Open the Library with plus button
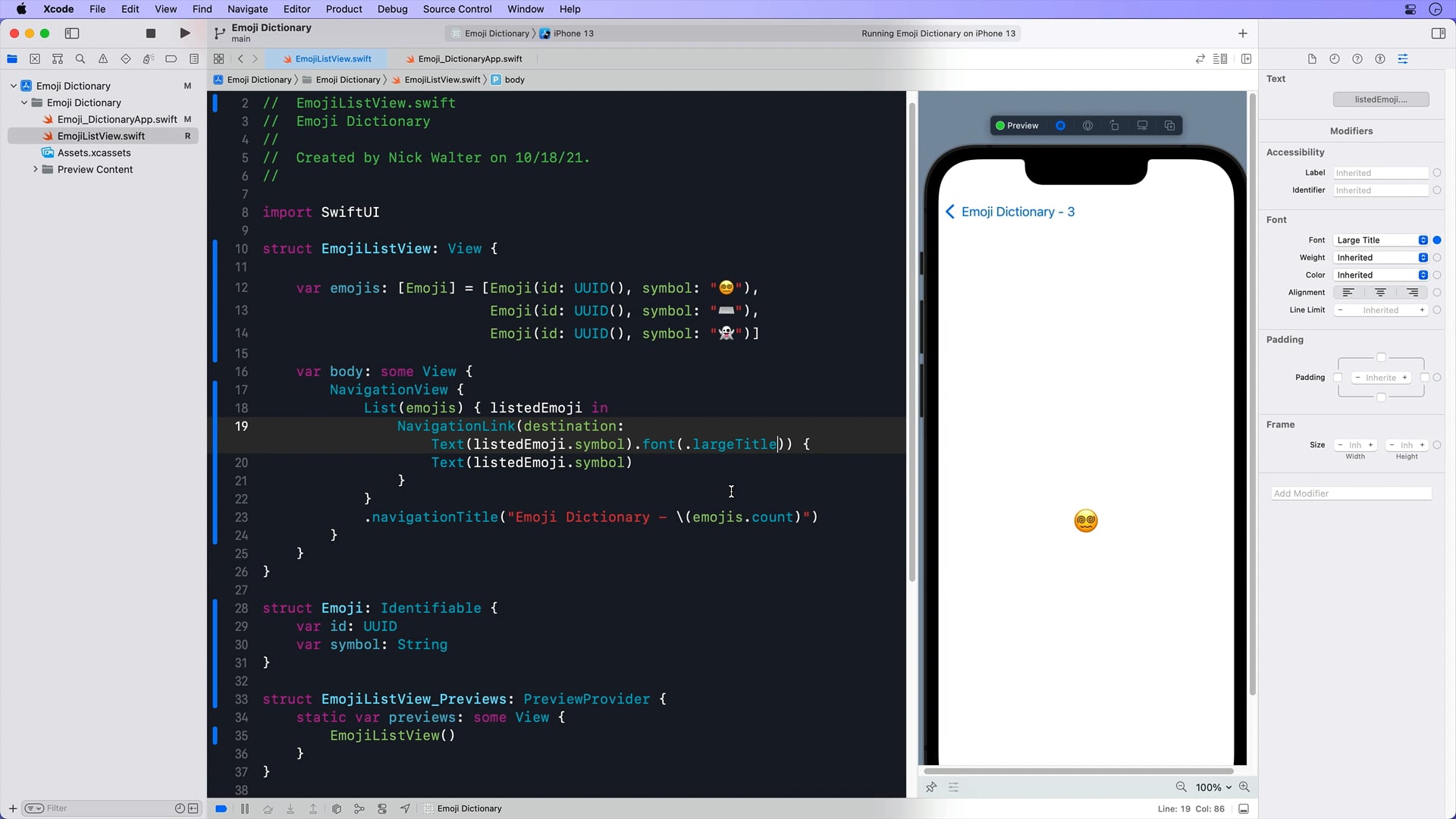This screenshot has height=819, width=1456. pos(1243,33)
